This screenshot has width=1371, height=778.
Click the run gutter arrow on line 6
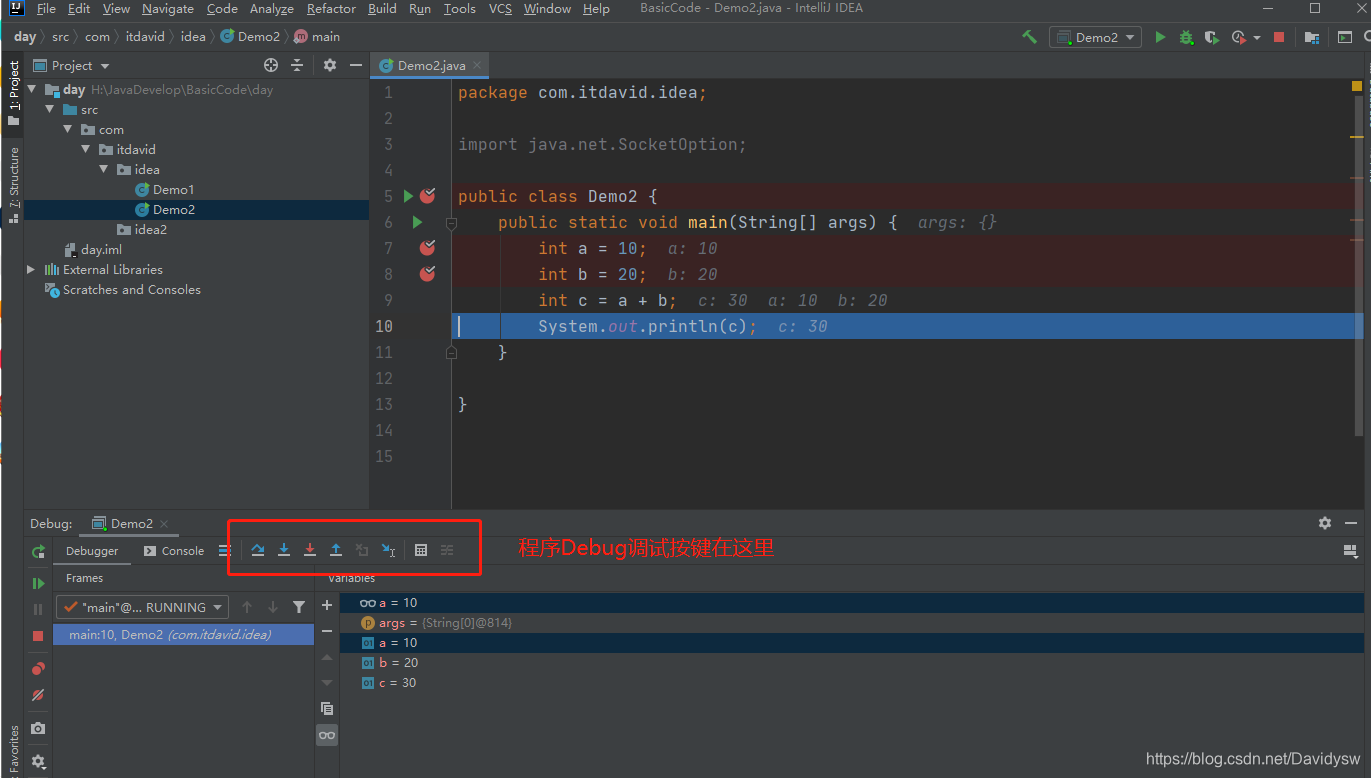417,222
